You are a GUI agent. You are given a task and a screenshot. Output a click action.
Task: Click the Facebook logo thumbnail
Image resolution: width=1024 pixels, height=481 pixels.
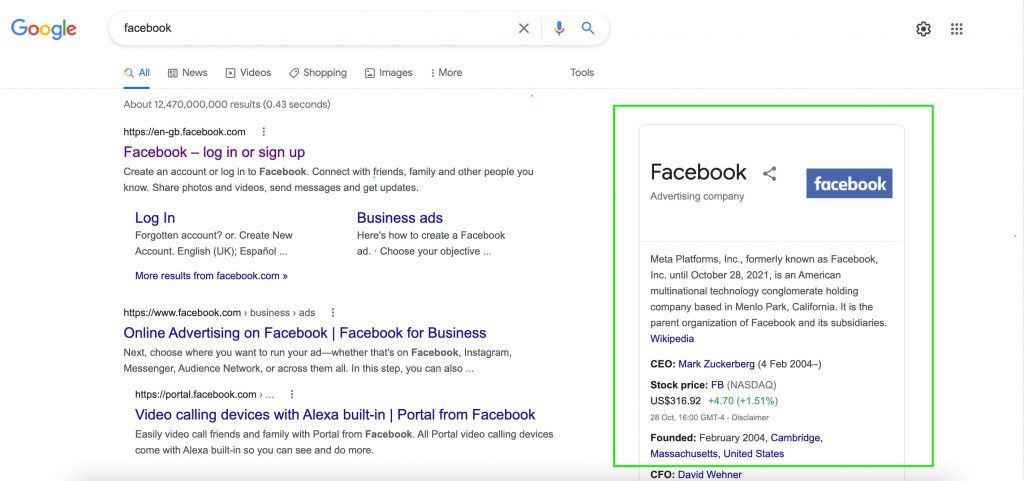coord(849,183)
